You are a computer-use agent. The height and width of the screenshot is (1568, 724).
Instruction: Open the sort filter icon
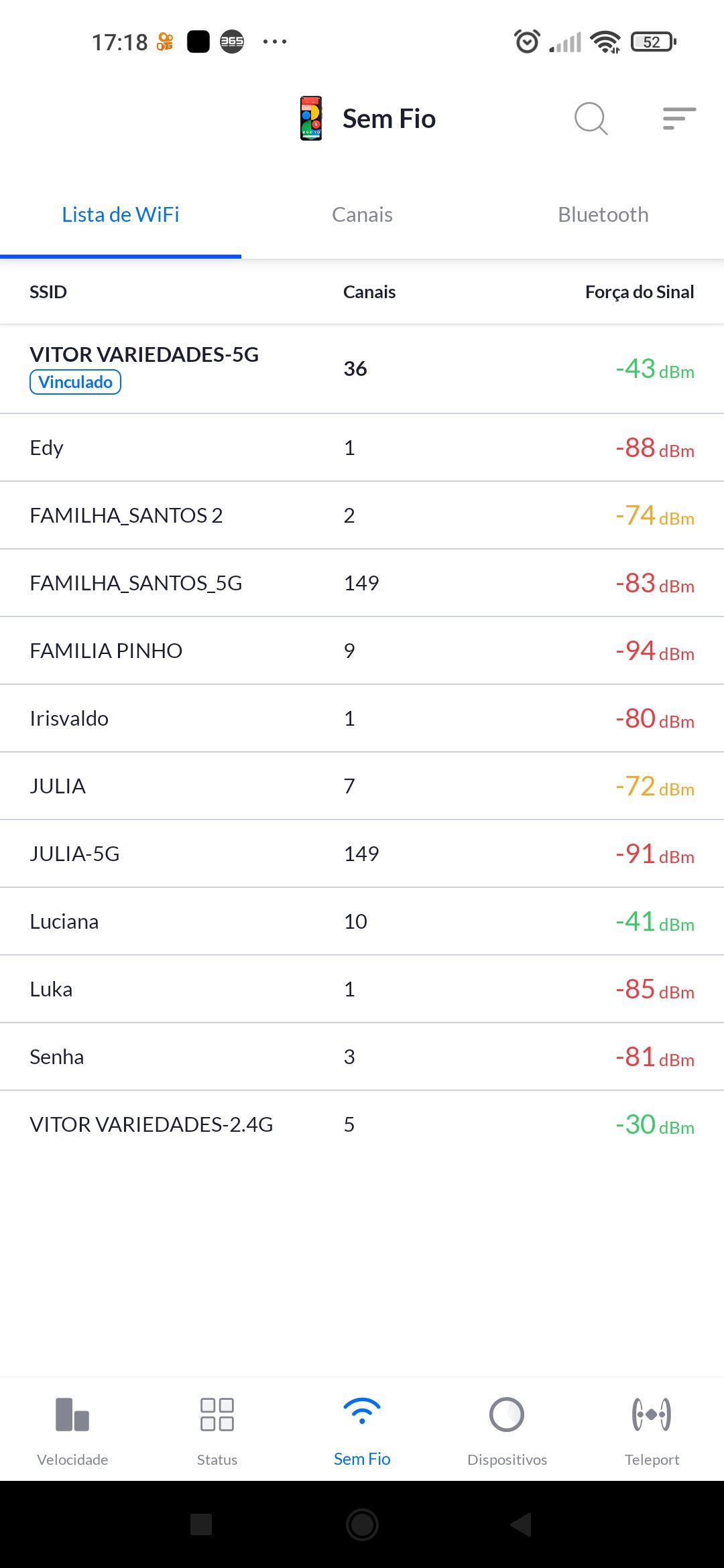[x=679, y=119]
